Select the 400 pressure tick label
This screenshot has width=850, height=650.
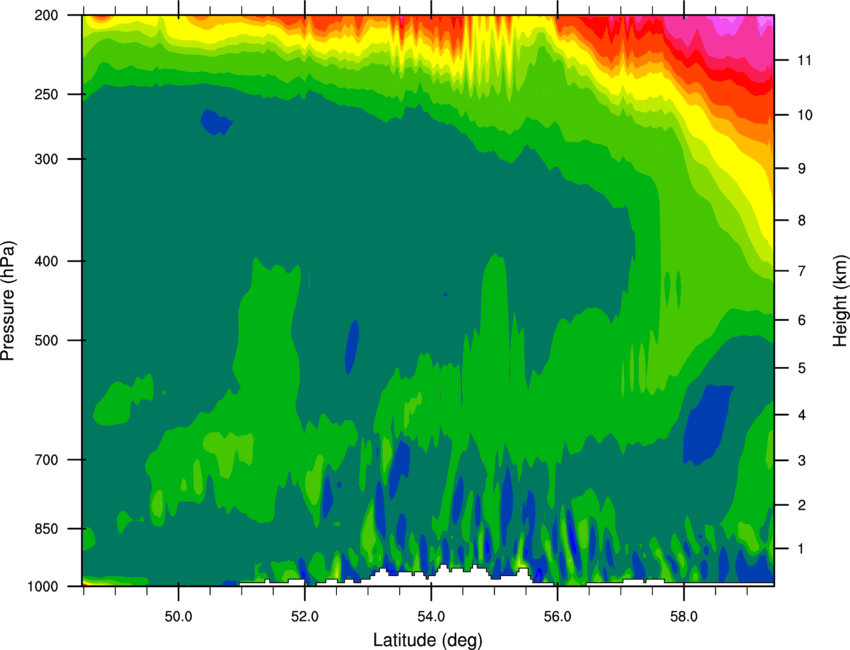click(x=47, y=261)
